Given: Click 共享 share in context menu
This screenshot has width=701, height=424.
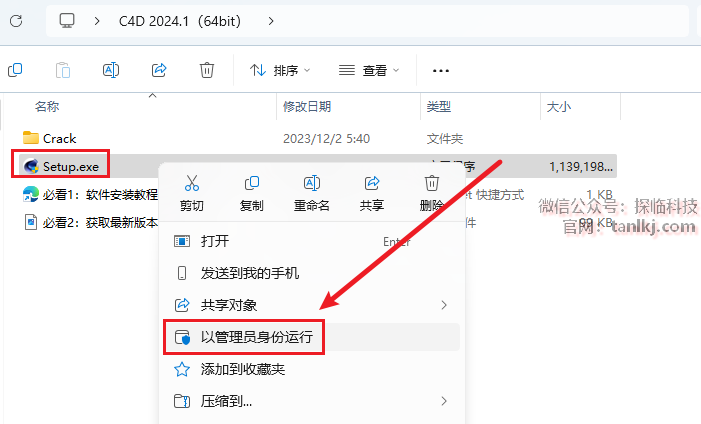Looking at the screenshot, I should coord(372,193).
